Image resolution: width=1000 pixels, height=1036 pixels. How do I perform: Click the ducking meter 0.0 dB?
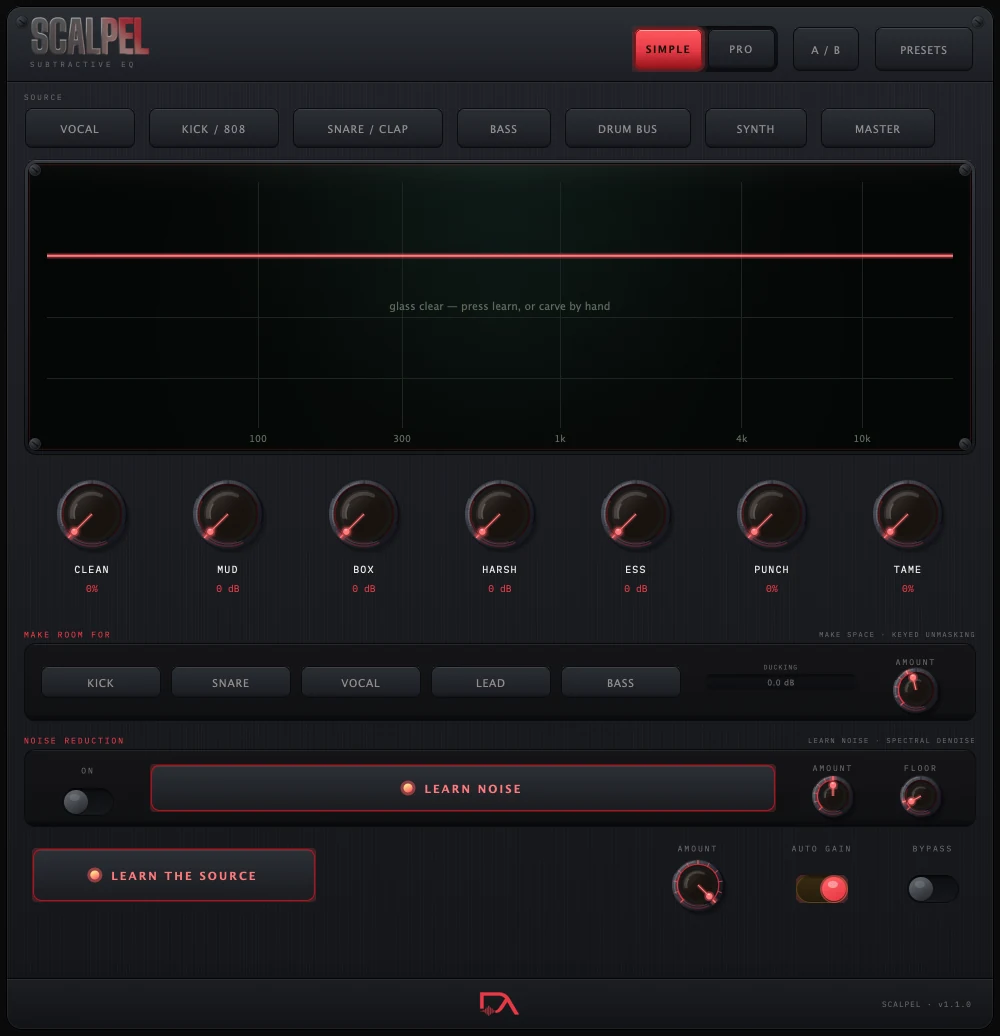781,683
